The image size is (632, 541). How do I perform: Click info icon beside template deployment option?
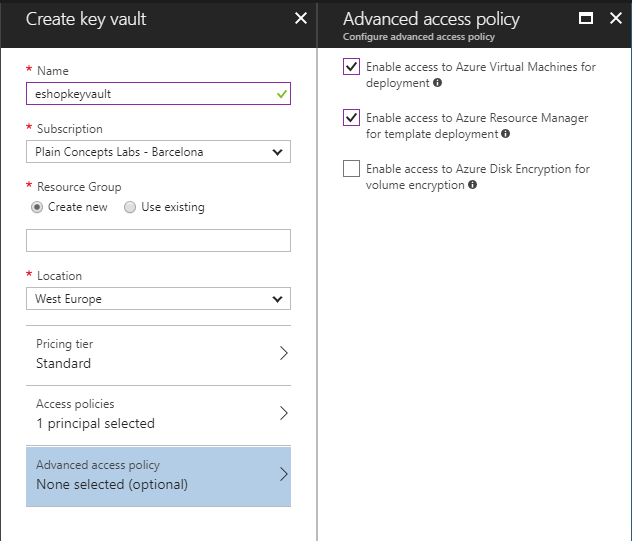coord(505,134)
